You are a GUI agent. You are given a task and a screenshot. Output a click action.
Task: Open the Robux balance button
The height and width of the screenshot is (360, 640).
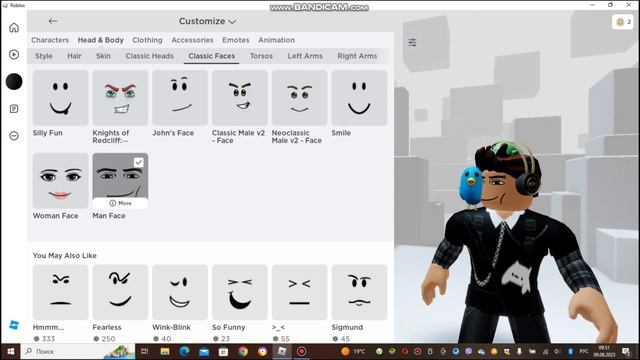coord(622,22)
